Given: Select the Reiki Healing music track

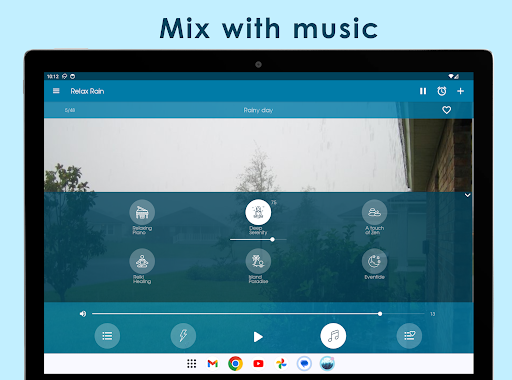Looking at the screenshot, I should pos(142,261).
